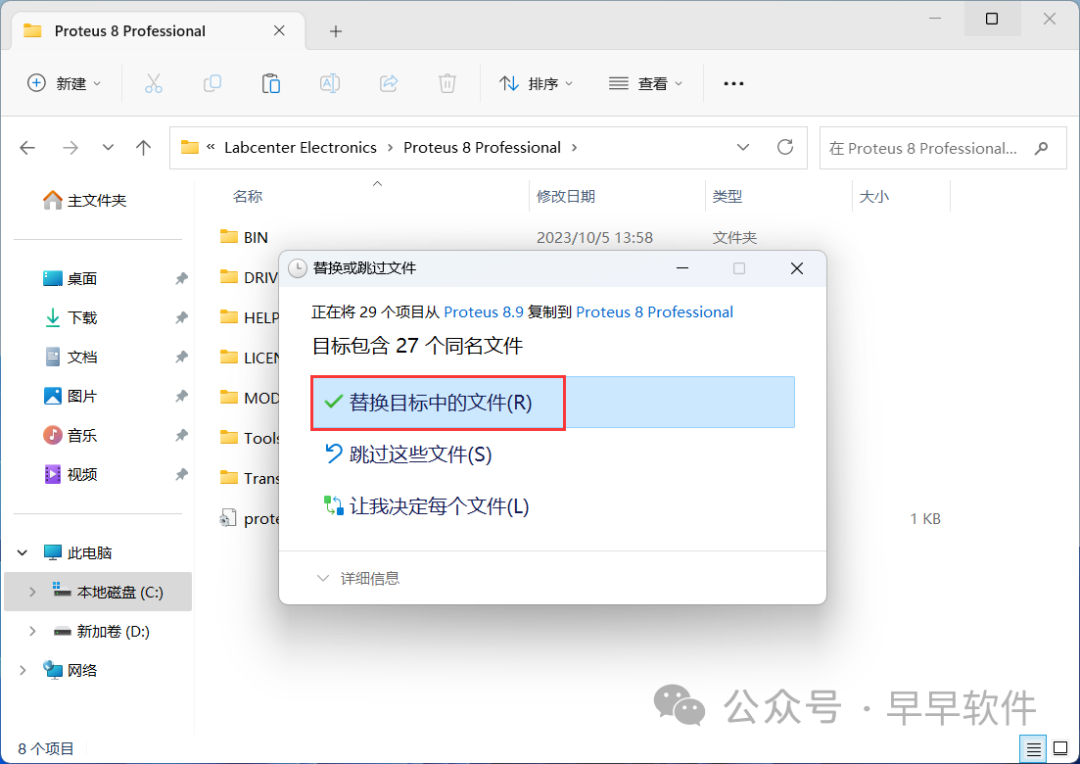Click the Delete trash bin icon
The image size is (1080, 764).
pyautogui.click(x=447, y=84)
